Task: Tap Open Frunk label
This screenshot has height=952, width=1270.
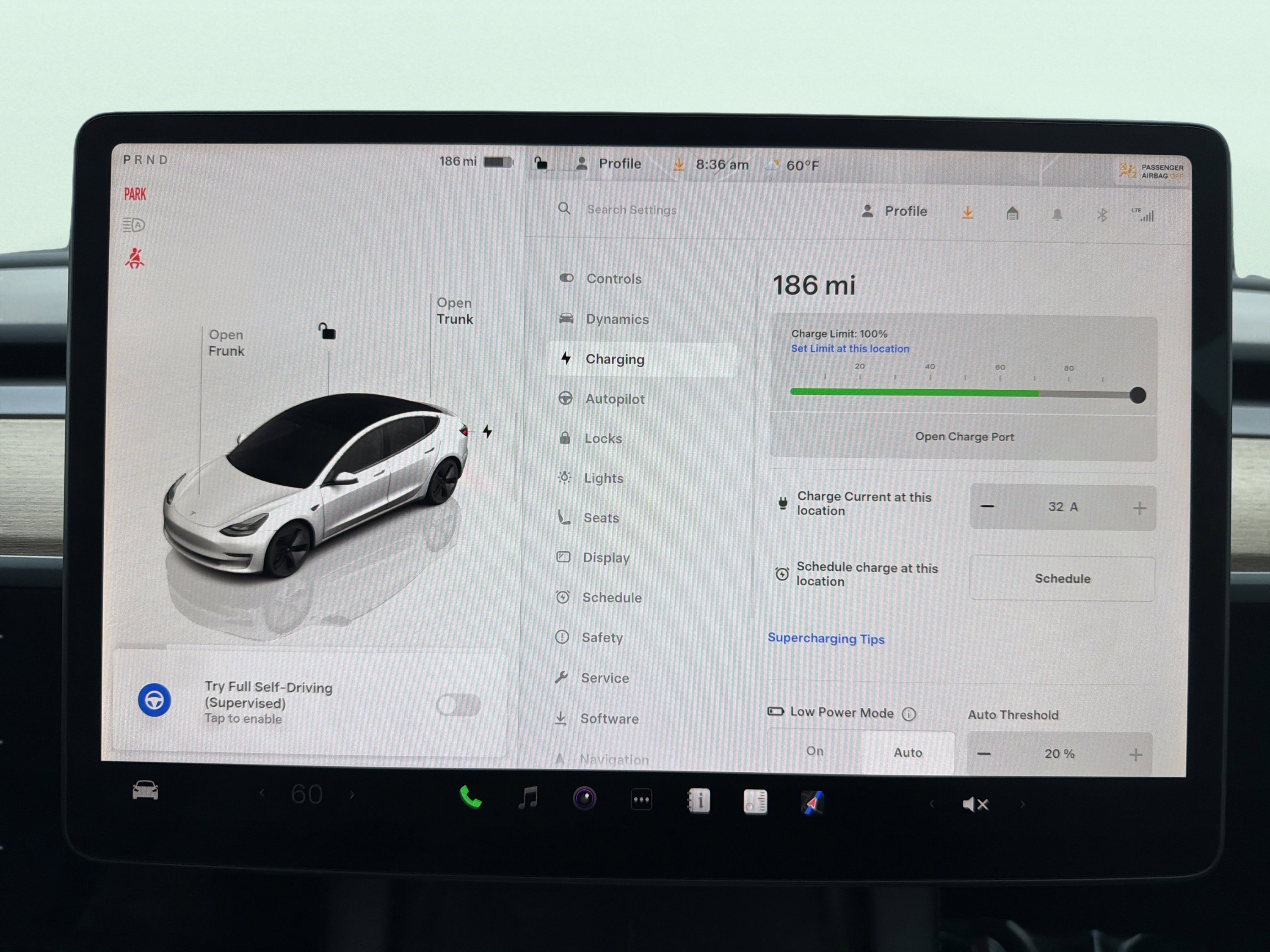Action: click(x=226, y=343)
